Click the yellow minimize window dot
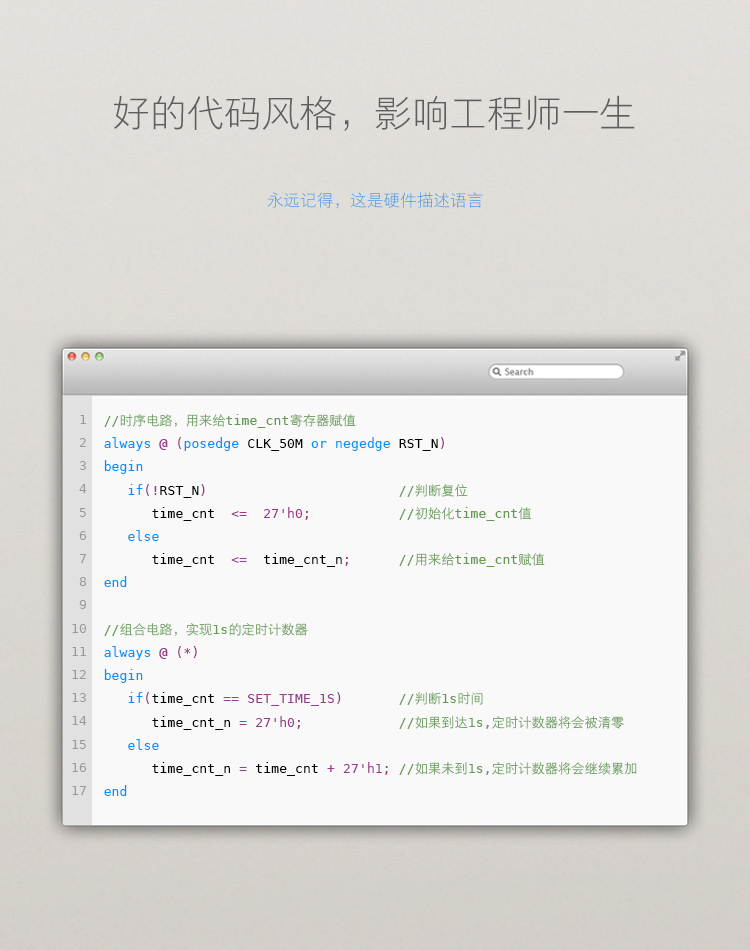This screenshot has width=750, height=950. (85, 356)
